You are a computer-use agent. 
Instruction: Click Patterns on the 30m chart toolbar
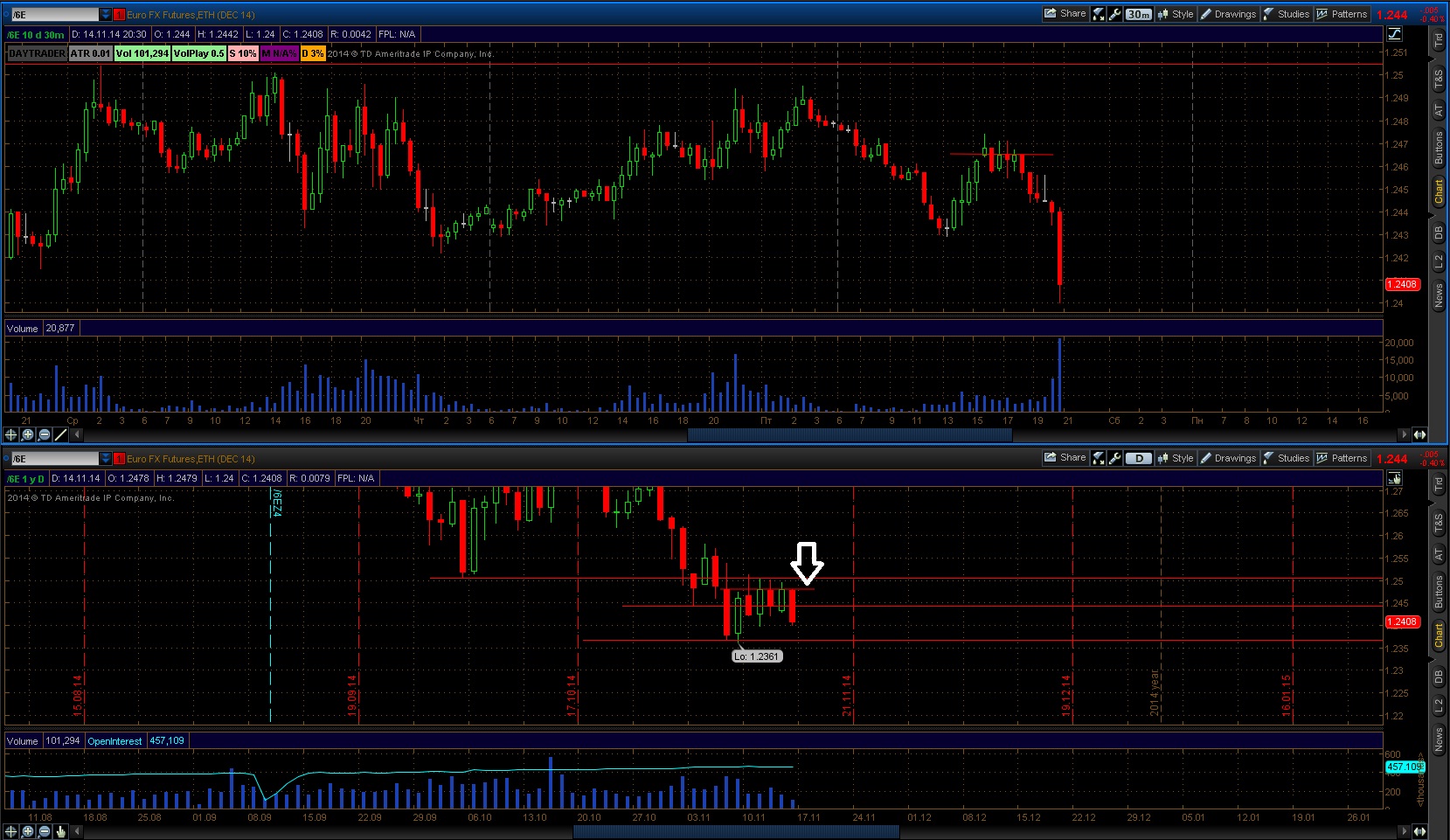pos(1342,14)
